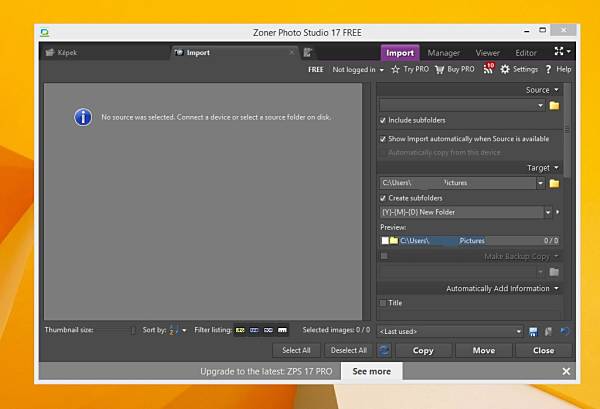The width and height of the screenshot is (600, 409).
Task: Open the news feed RSS icon
Action: 489,68
